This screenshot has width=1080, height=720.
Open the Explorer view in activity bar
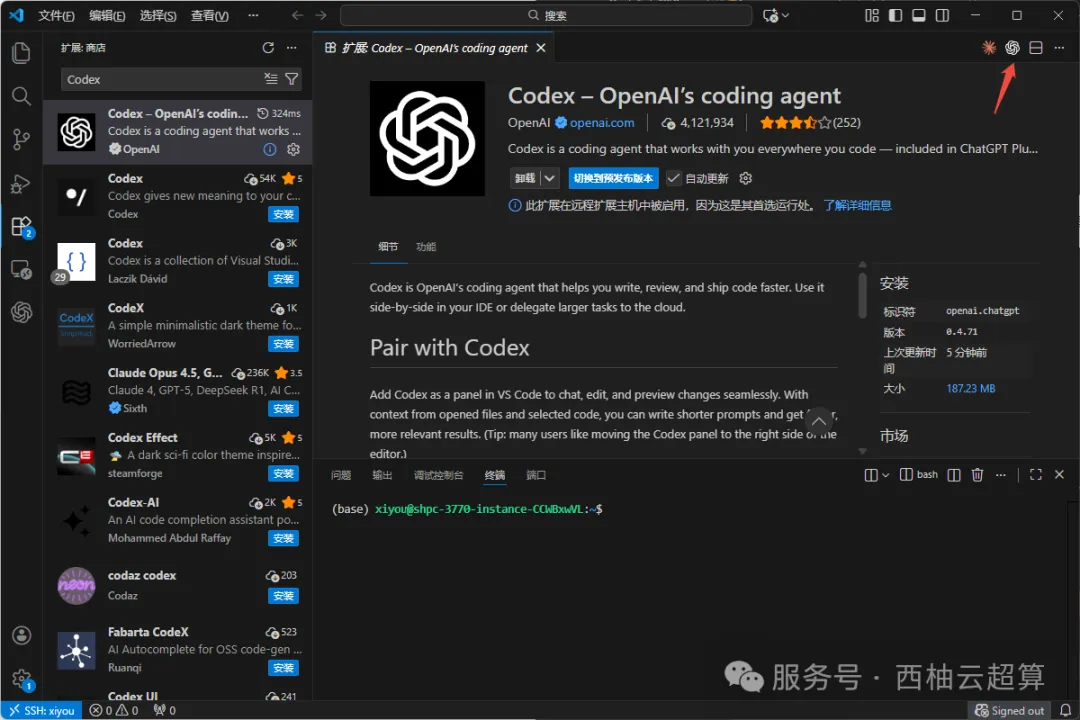[x=21, y=53]
